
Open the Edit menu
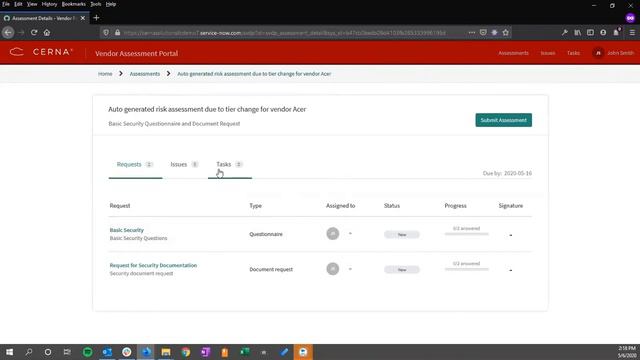18,4
